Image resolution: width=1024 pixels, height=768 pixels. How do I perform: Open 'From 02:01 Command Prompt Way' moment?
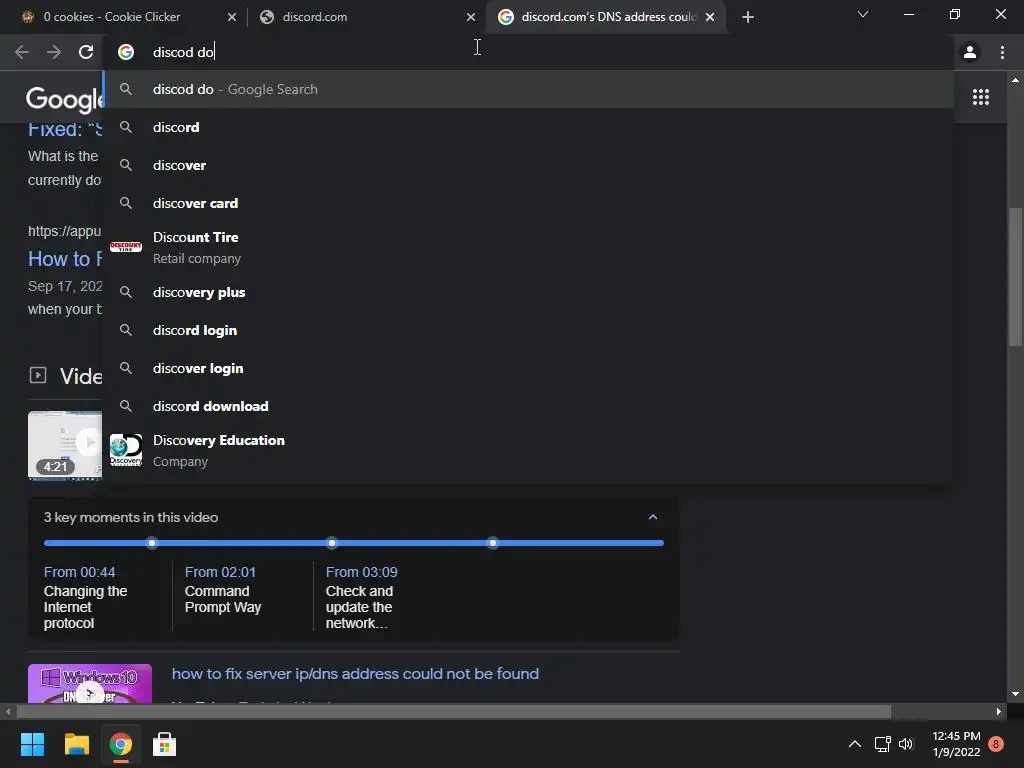[223, 589]
